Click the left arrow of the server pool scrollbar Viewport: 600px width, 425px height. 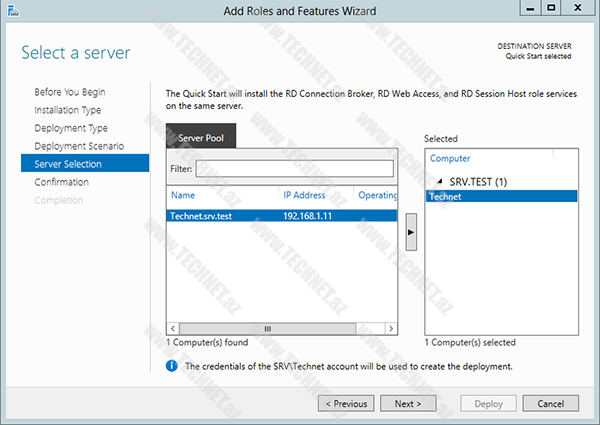(x=173, y=328)
